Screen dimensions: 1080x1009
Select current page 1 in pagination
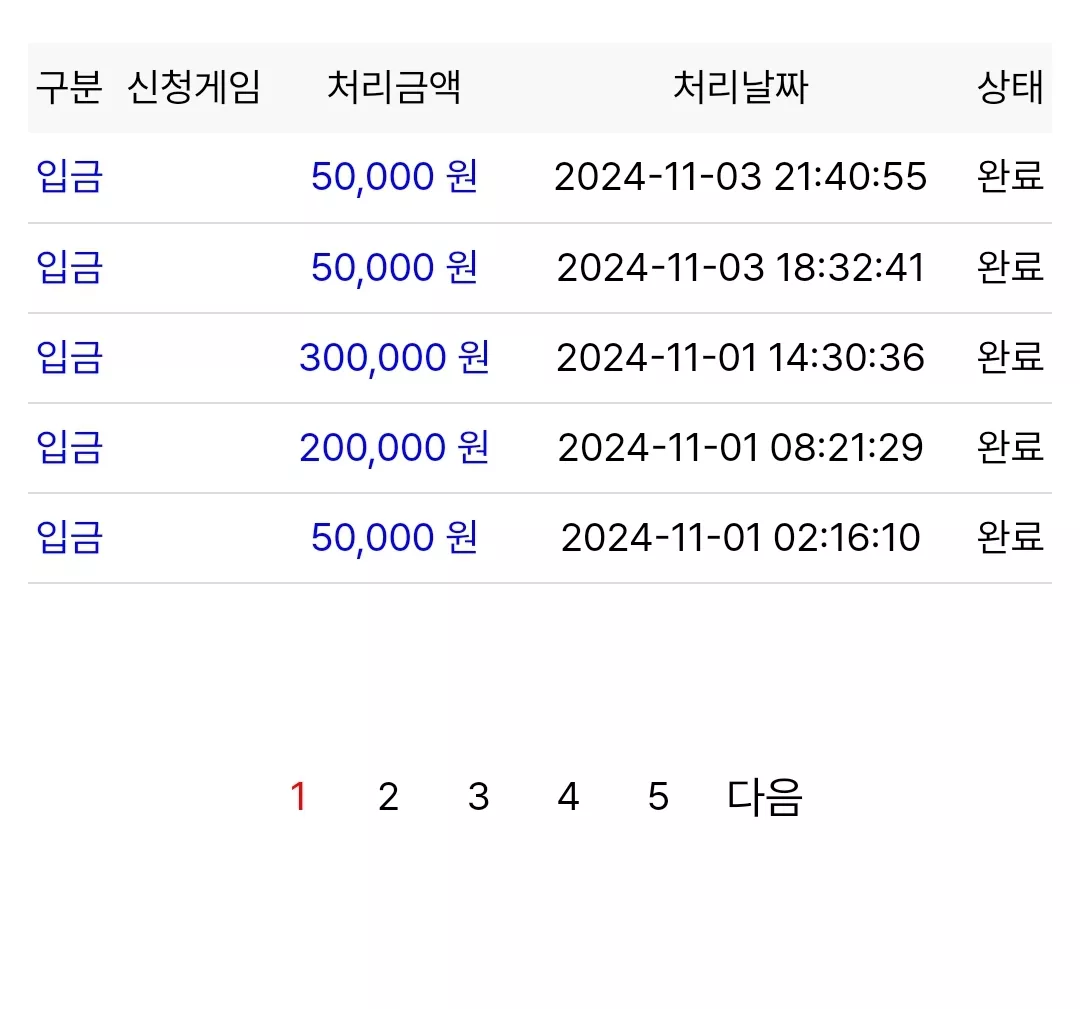pyautogui.click(x=298, y=797)
